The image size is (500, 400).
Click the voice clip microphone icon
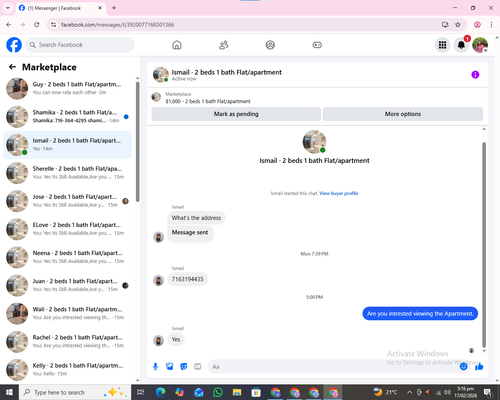[x=155, y=367]
